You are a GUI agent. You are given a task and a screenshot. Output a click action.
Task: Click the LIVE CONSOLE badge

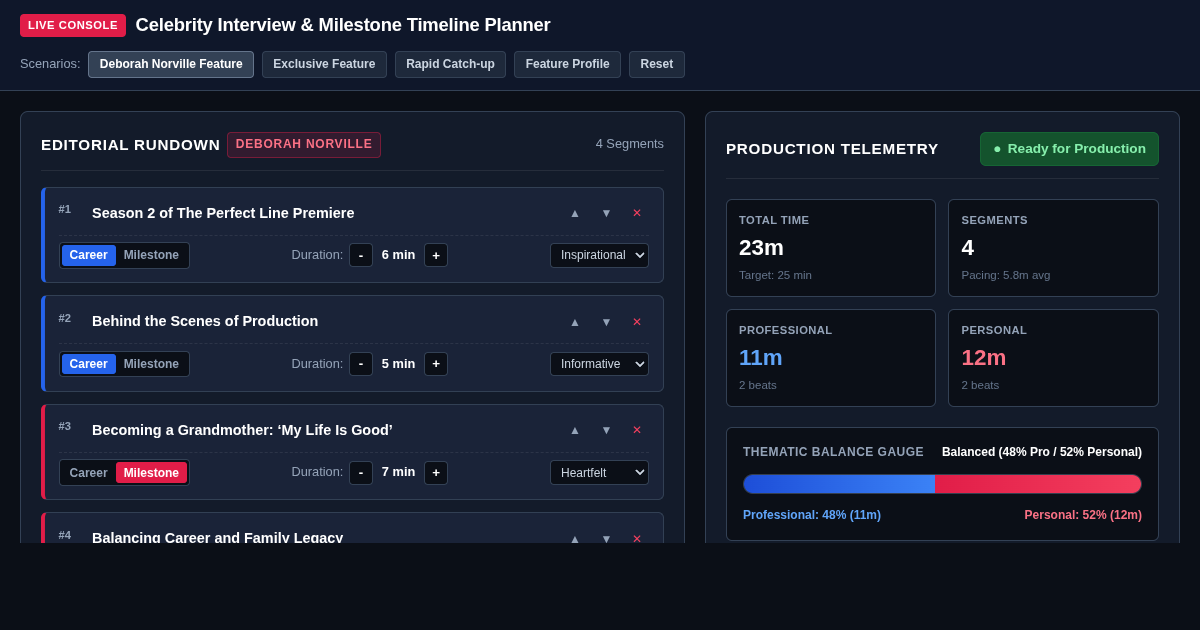[x=73, y=25]
